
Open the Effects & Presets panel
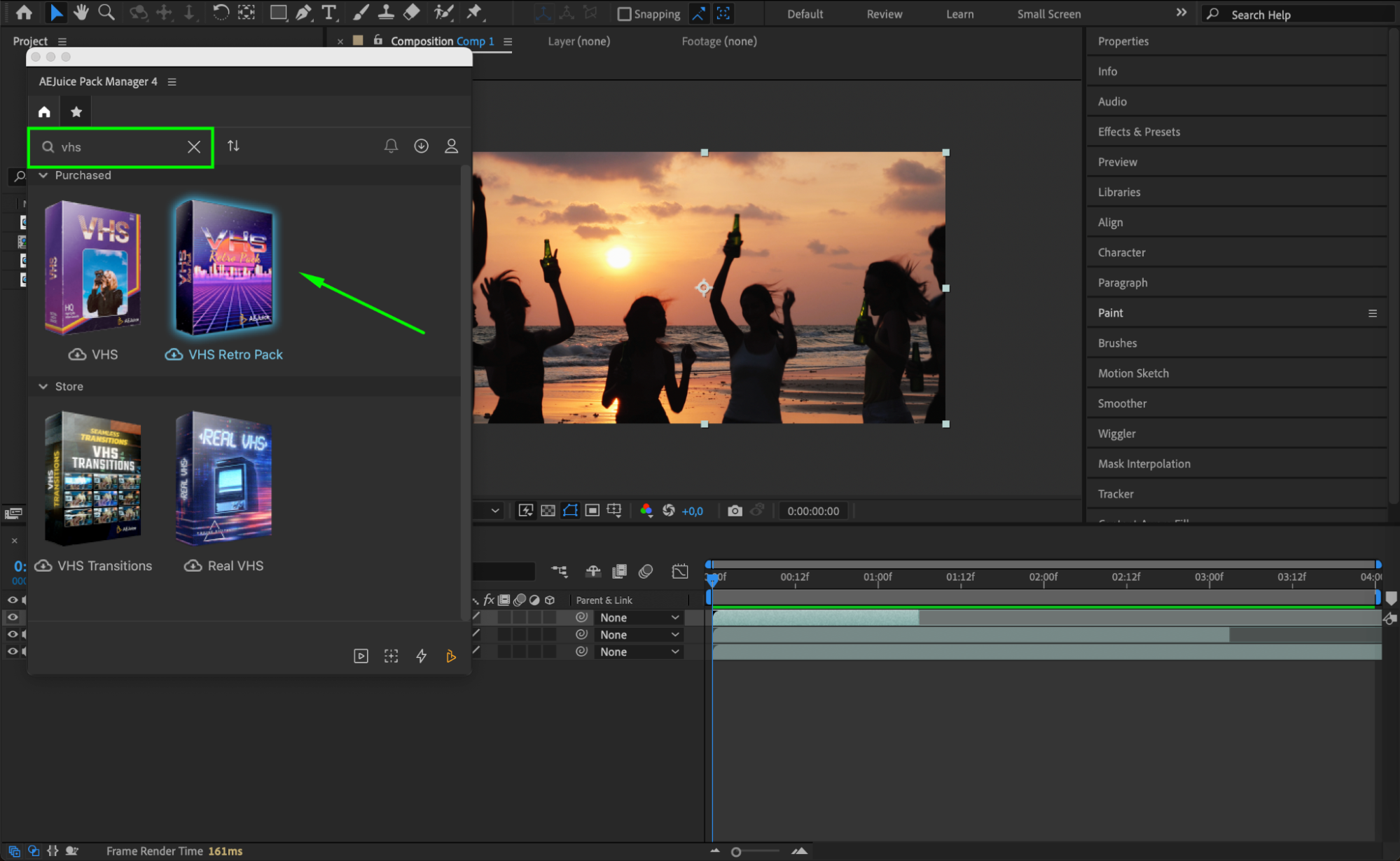[1139, 132]
